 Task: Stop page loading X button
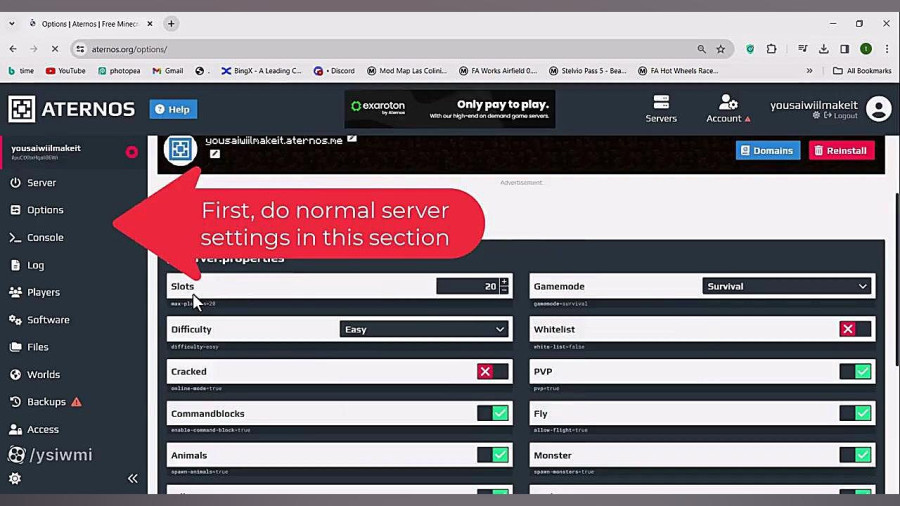[x=55, y=49]
